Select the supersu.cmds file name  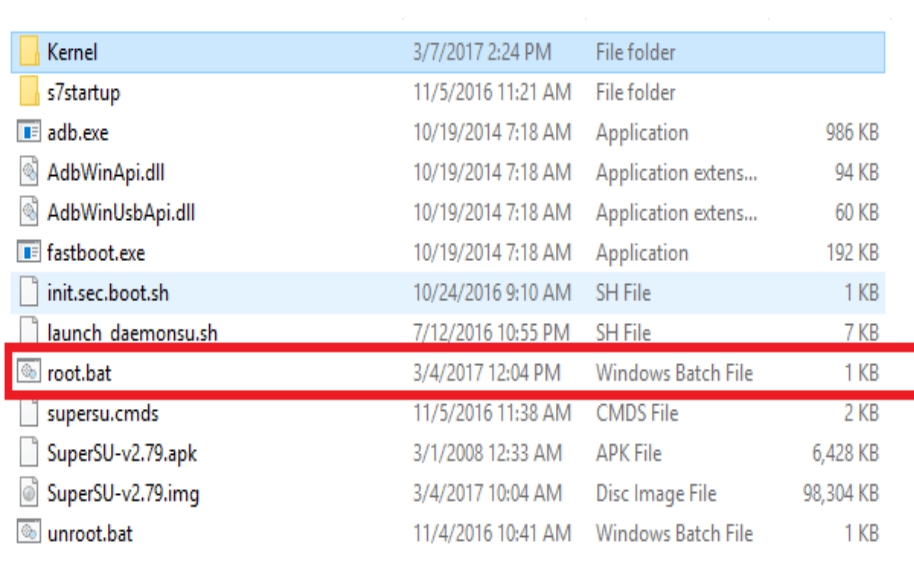coord(103,413)
